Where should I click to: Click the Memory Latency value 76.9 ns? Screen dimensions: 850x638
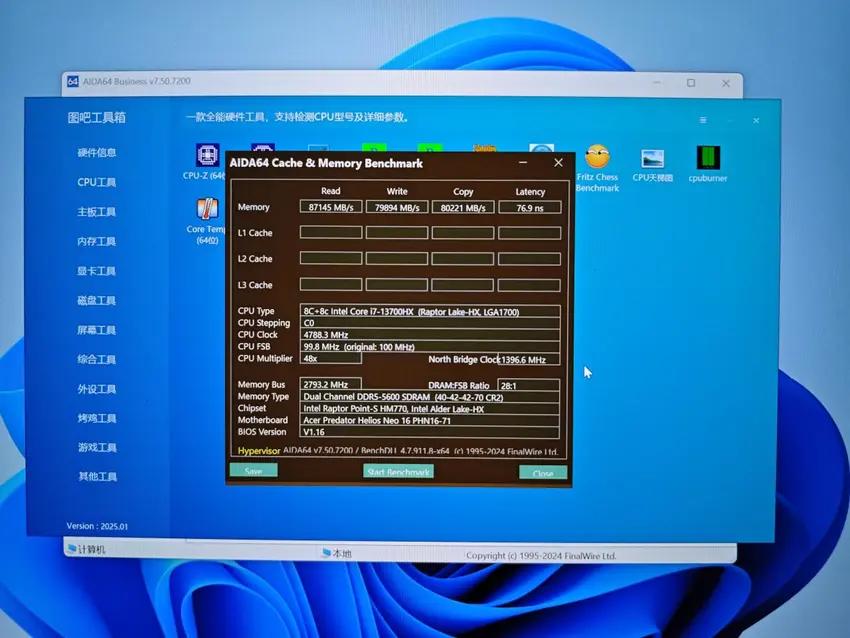pos(530,207)
